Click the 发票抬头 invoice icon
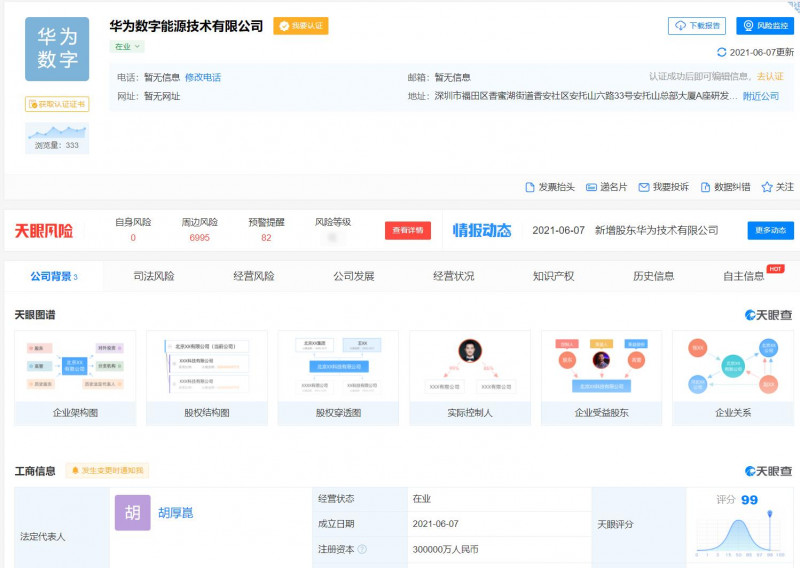 coord(531,187)
